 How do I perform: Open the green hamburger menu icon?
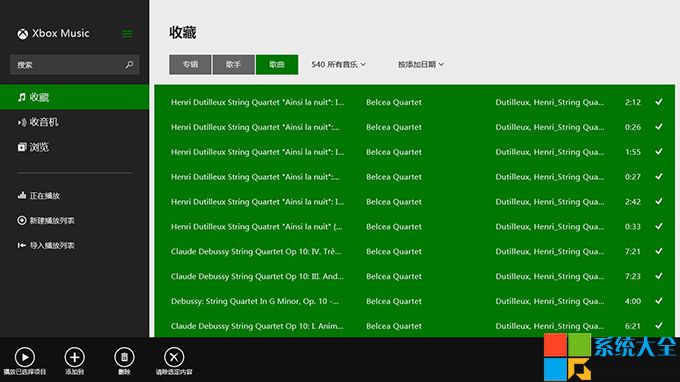click(x=127, y=33)
